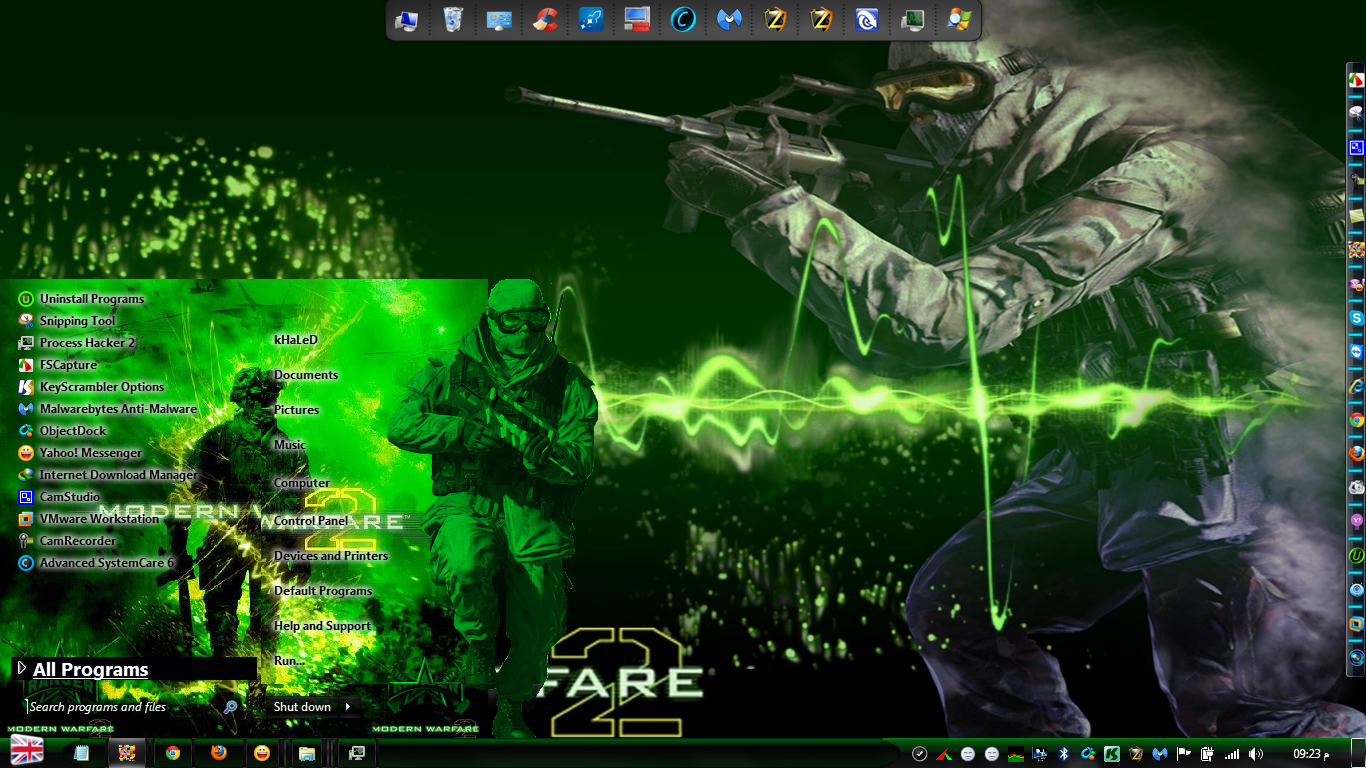Open the Shut down options arrow
The image size is (1366, 768).
click(x=348, y=707)
